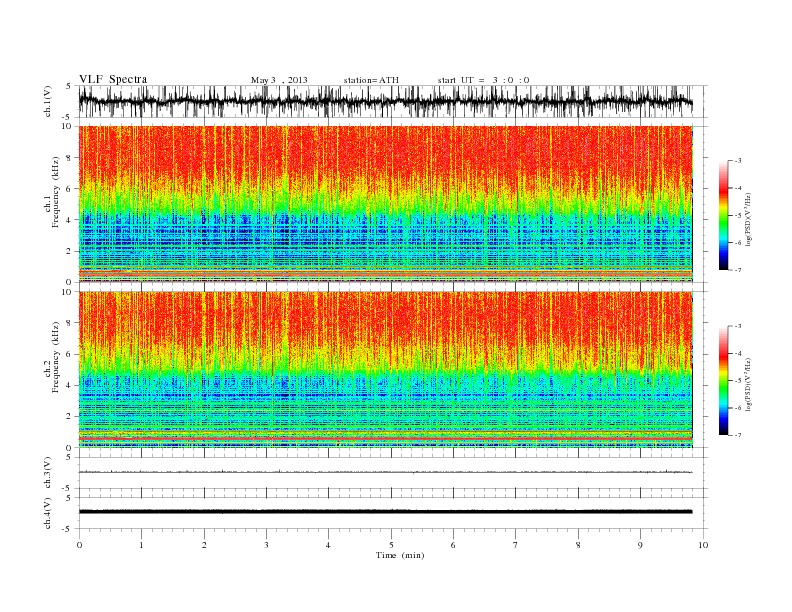Click the 'May 3 , 2013' date label

coord(279,80)
